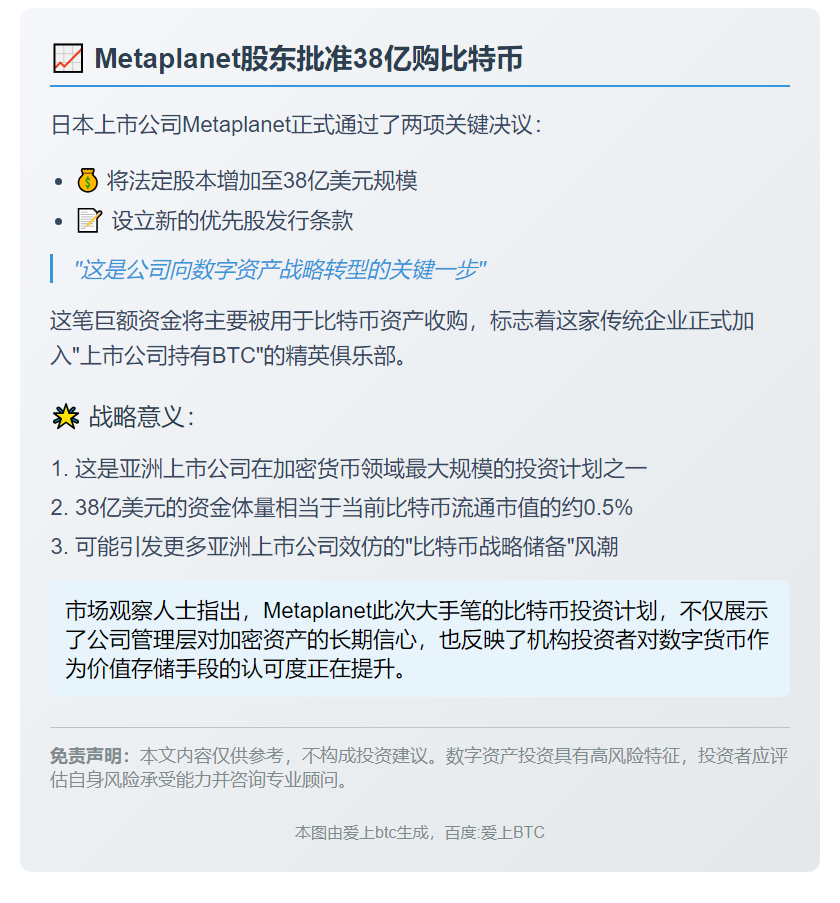Click the footer credit 本图由爱上btc生成
This screenshot has width=840, height=903.
(x=362, y=833)
